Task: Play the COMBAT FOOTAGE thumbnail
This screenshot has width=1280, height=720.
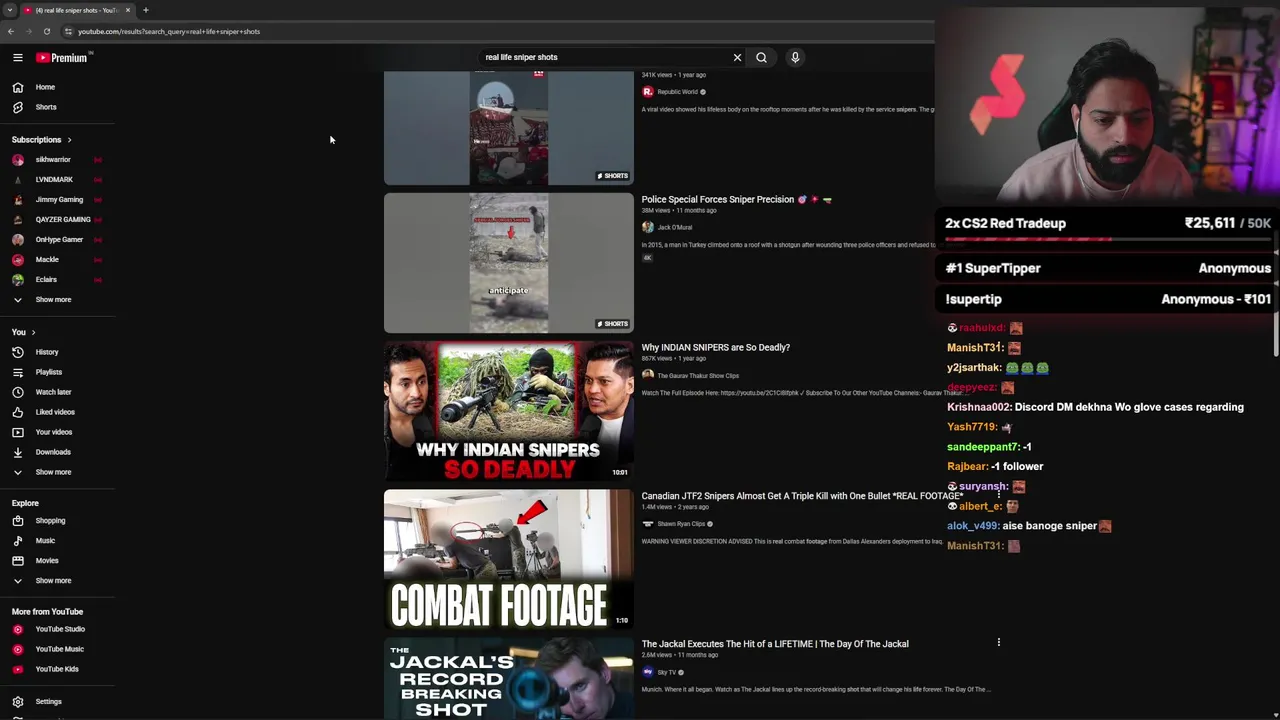Action: point(508,559)
